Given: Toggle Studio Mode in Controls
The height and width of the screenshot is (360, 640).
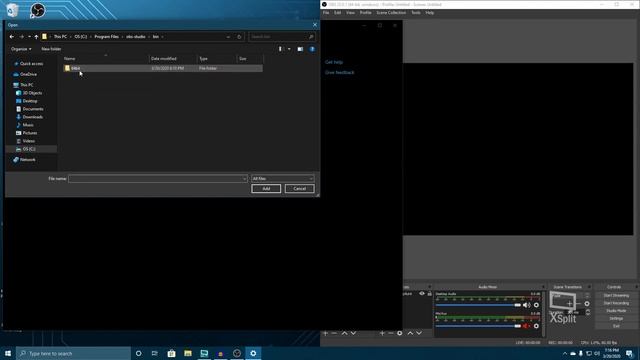Looking at the screenshot, I should pos(616,311).
